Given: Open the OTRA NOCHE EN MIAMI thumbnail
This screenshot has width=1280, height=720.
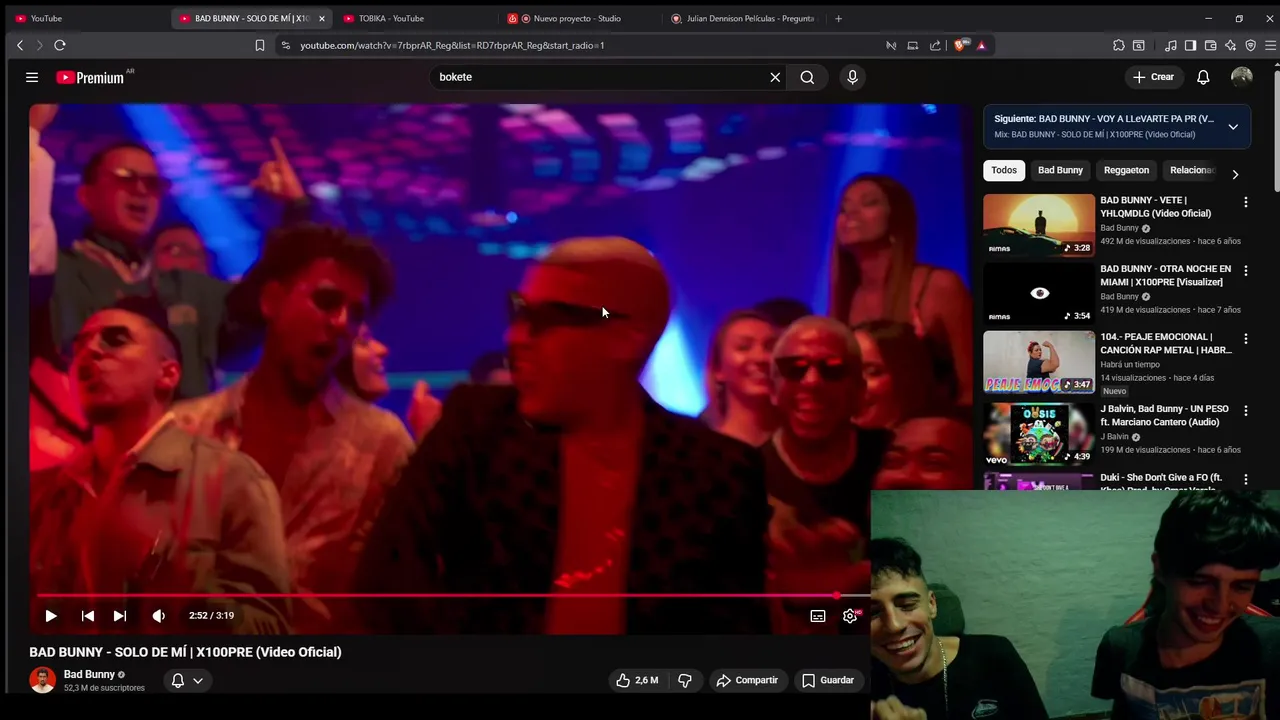Looking at the screenshot, I should tap(1039, 294).
